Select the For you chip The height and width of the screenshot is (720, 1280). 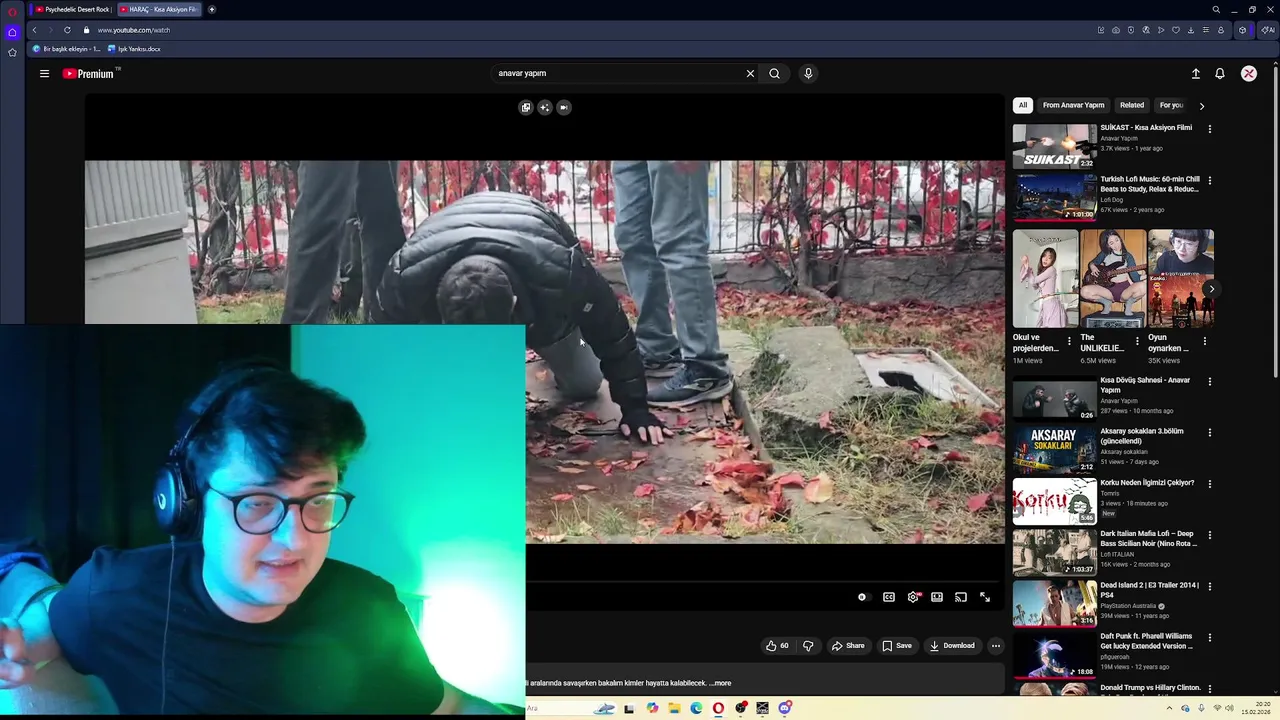pyautogui.click(x=1171, y=105)
